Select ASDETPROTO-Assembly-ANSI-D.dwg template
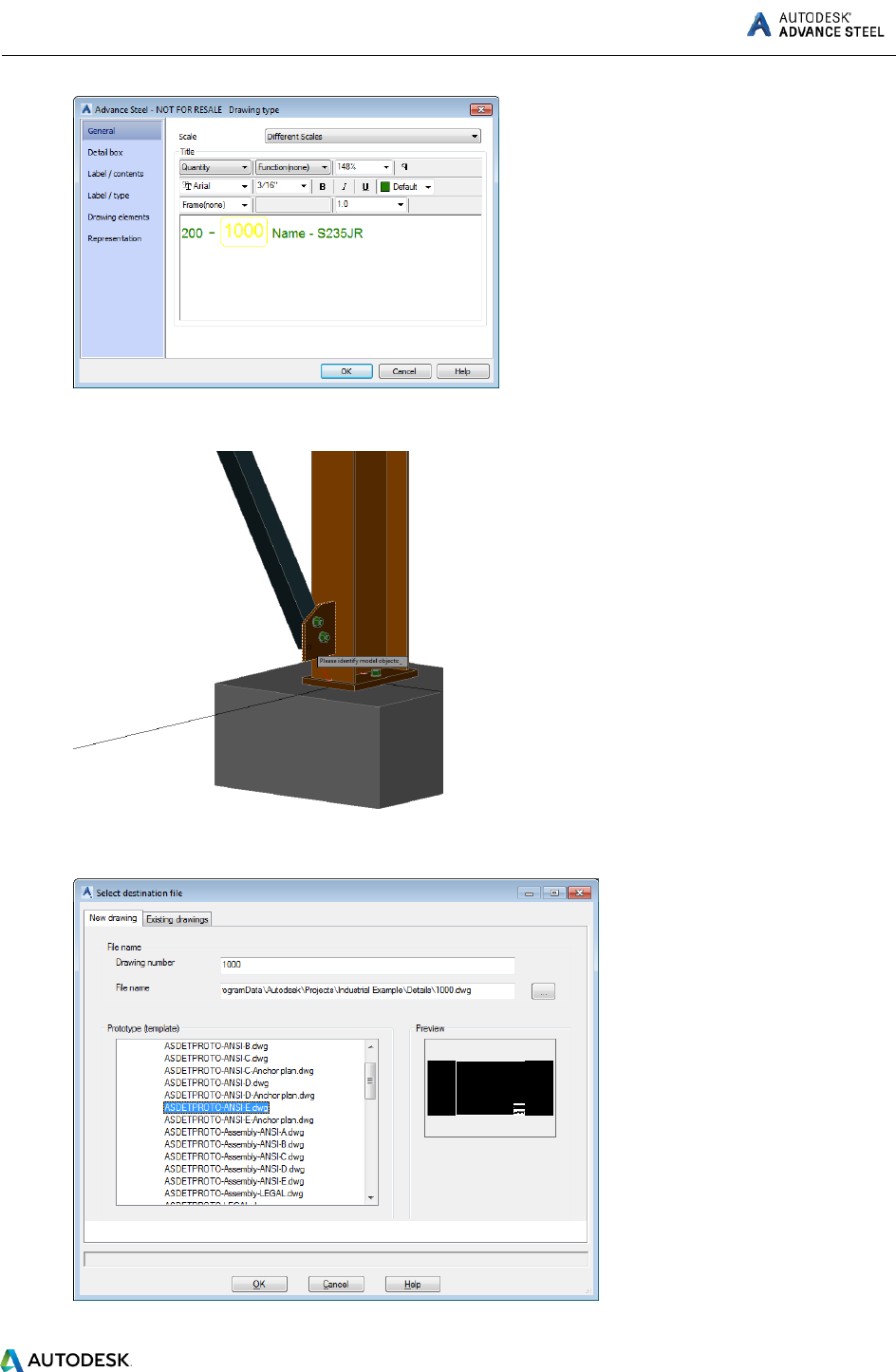The image size is (896, 1372). point(234,1170)
